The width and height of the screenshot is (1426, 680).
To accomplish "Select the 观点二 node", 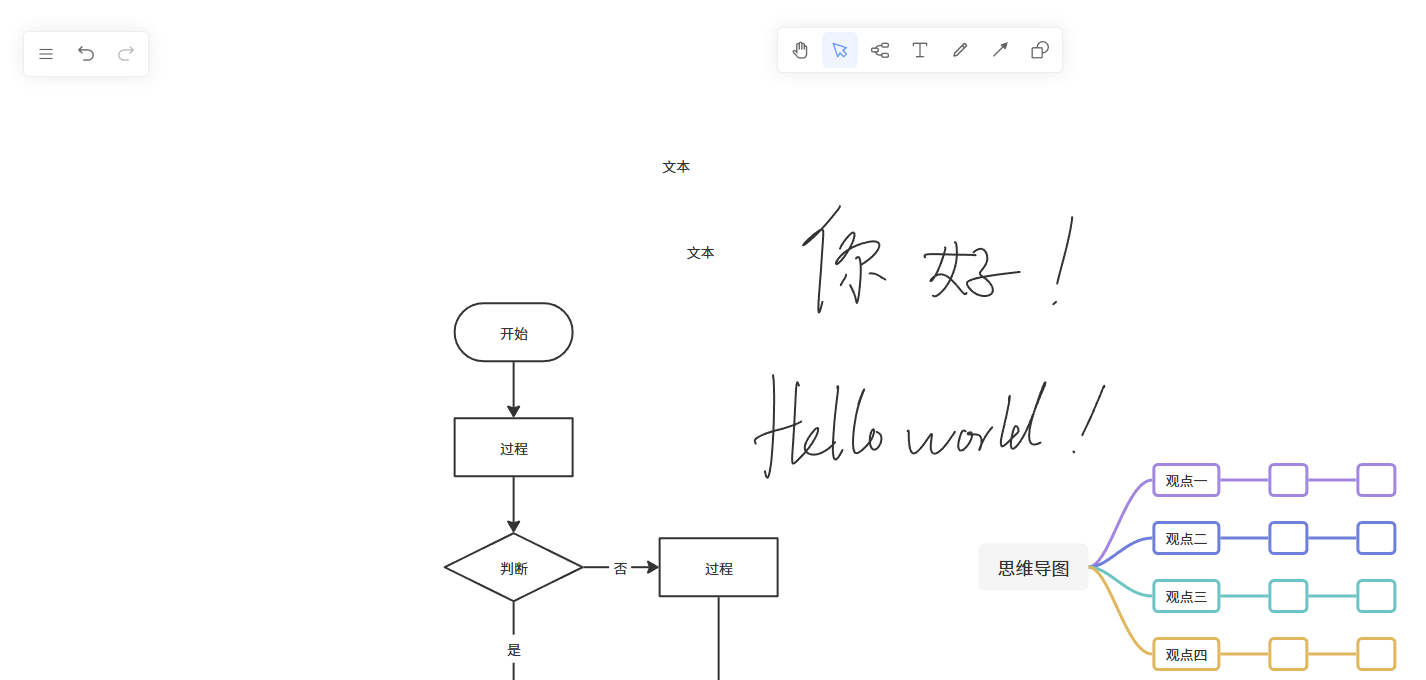I will (x=1185, y=538).
